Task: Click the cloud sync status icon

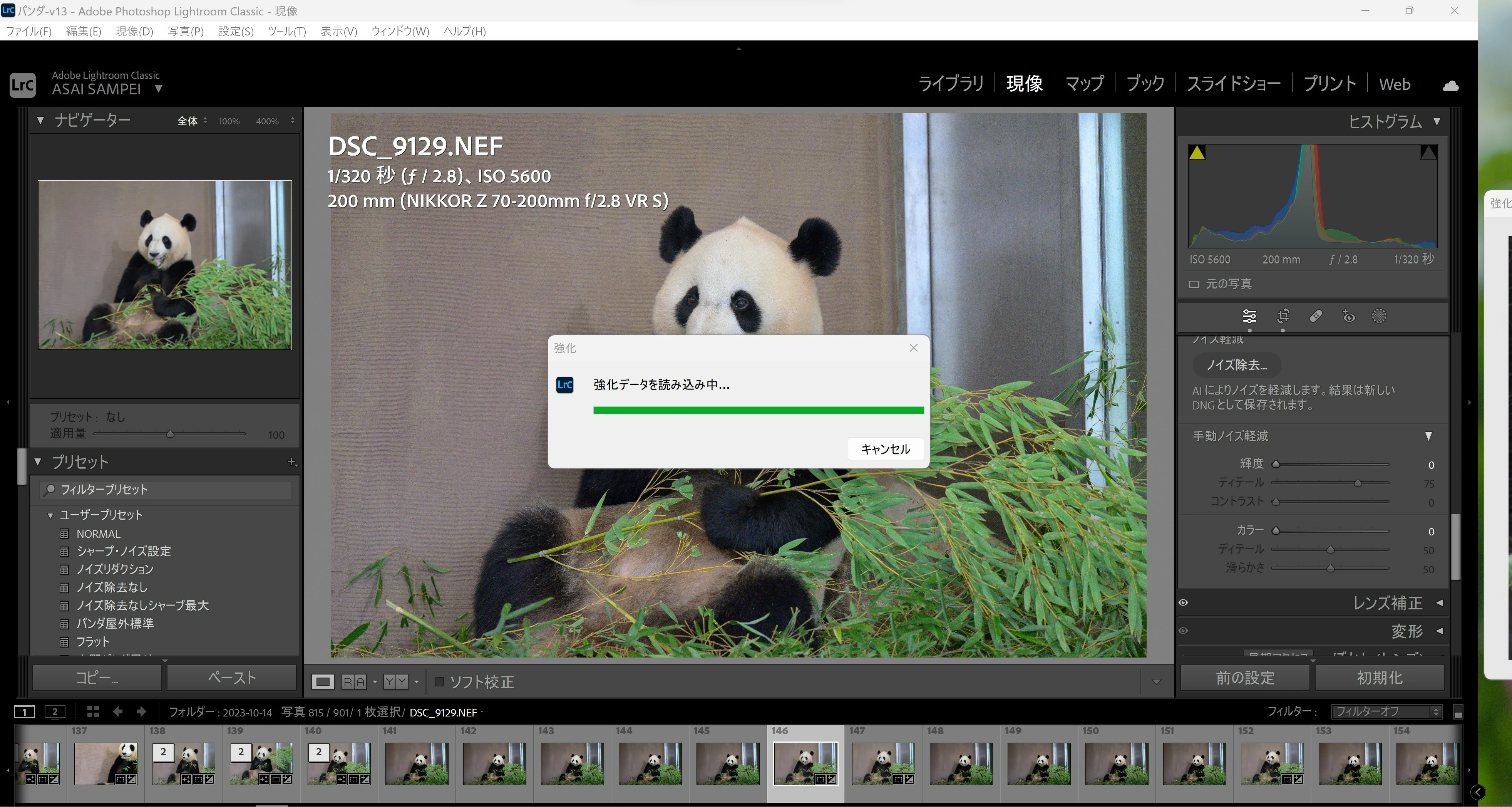Action: [1450, 86]
